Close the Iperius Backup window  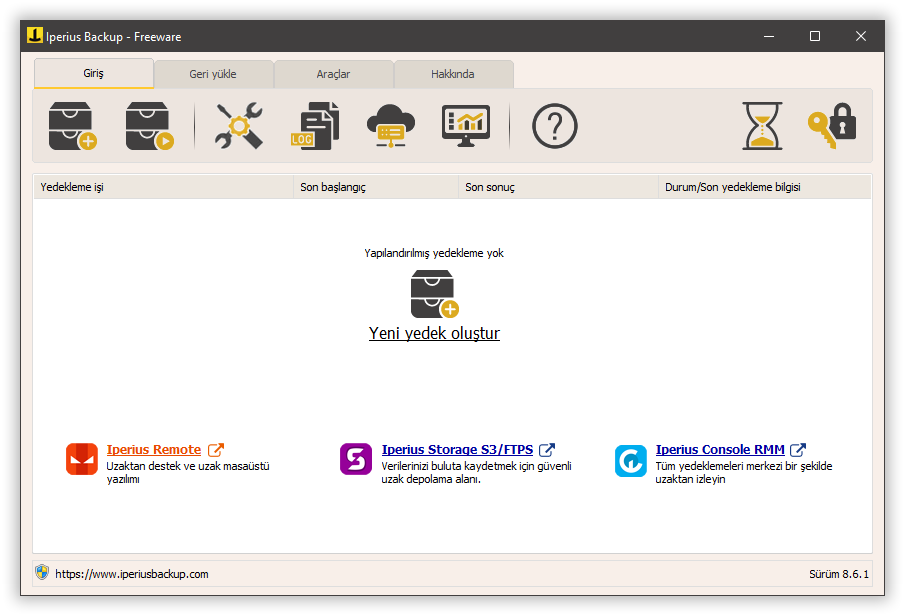(x=861, y=36)
